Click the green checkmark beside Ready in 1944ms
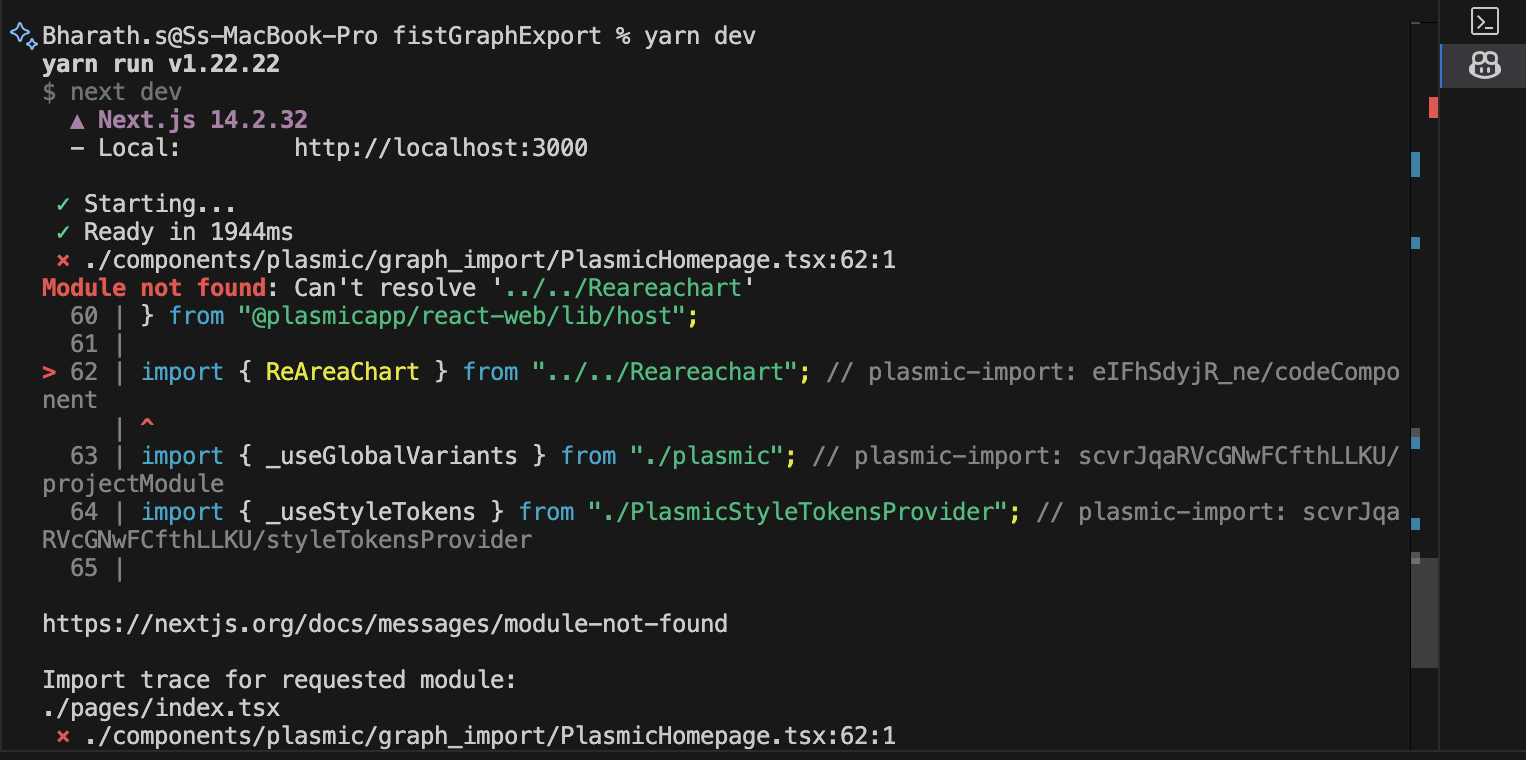 pyautogui.click(x=63, y=232)
